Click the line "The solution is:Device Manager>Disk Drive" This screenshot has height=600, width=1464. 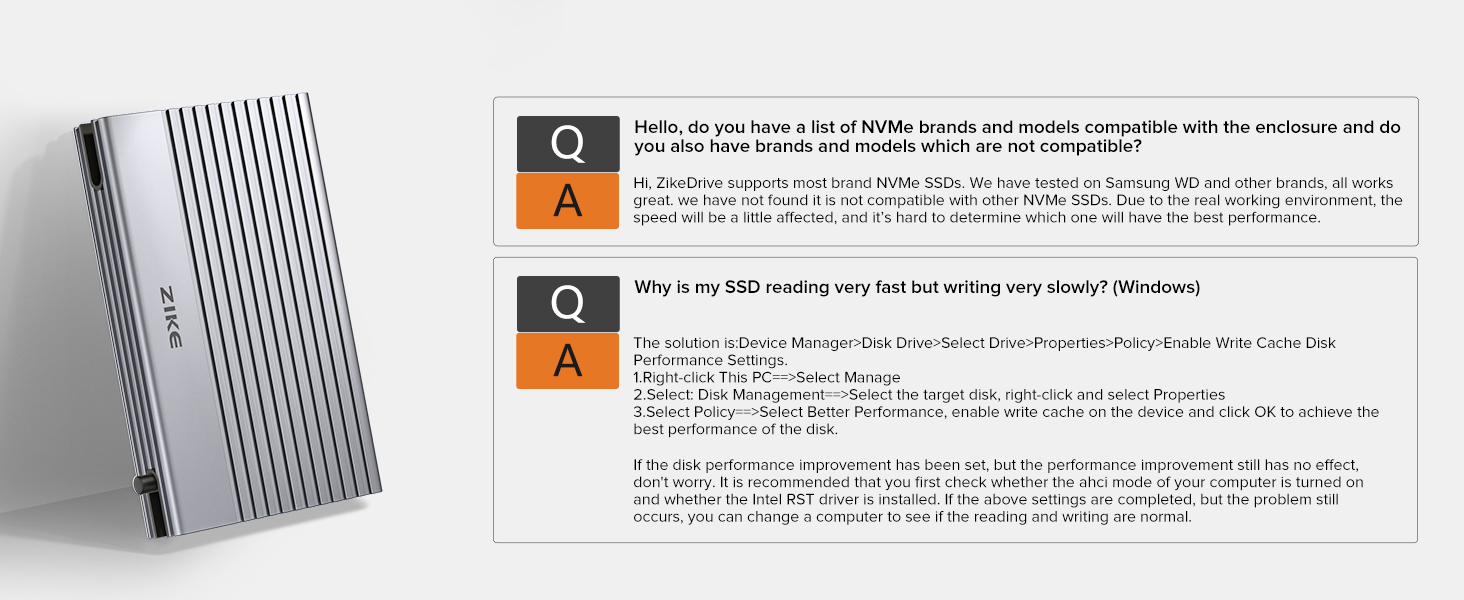(x=984, y=343)
